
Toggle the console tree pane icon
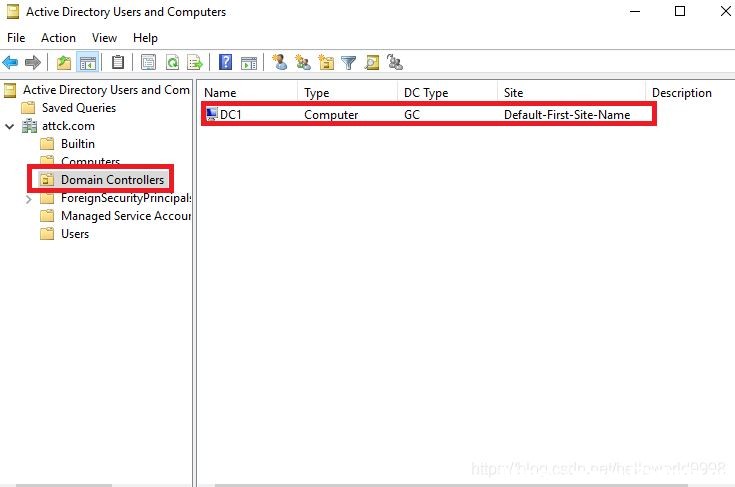click(x=88, y=62)
